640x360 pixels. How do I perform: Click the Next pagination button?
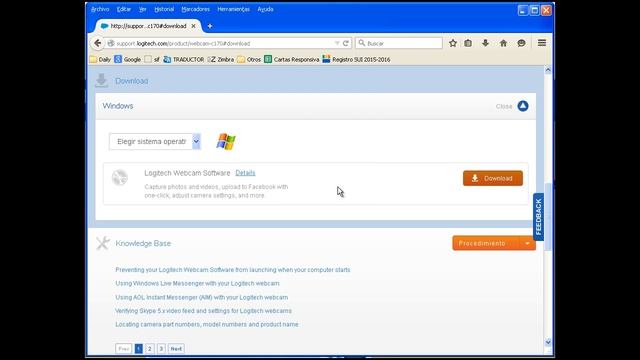pos(176,349)
